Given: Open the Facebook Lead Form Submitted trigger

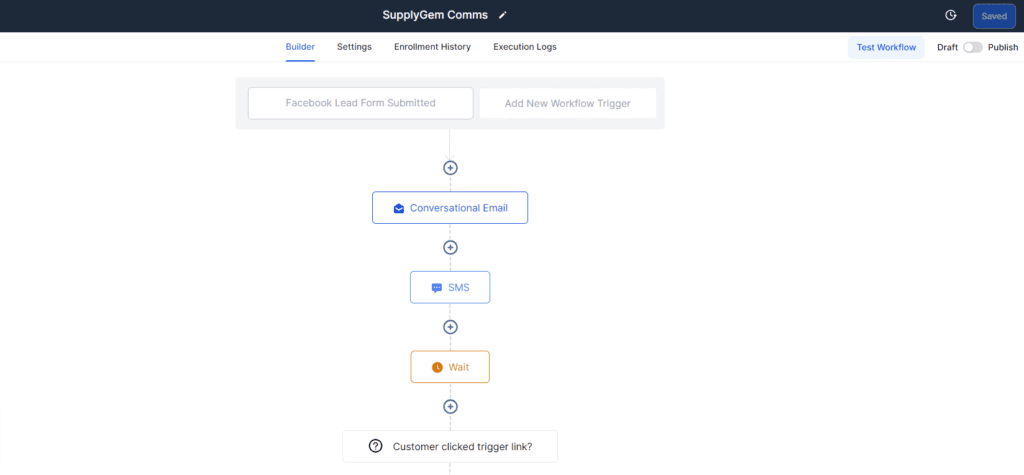Looking at the screenshot, I should click(x=360, y=103).
